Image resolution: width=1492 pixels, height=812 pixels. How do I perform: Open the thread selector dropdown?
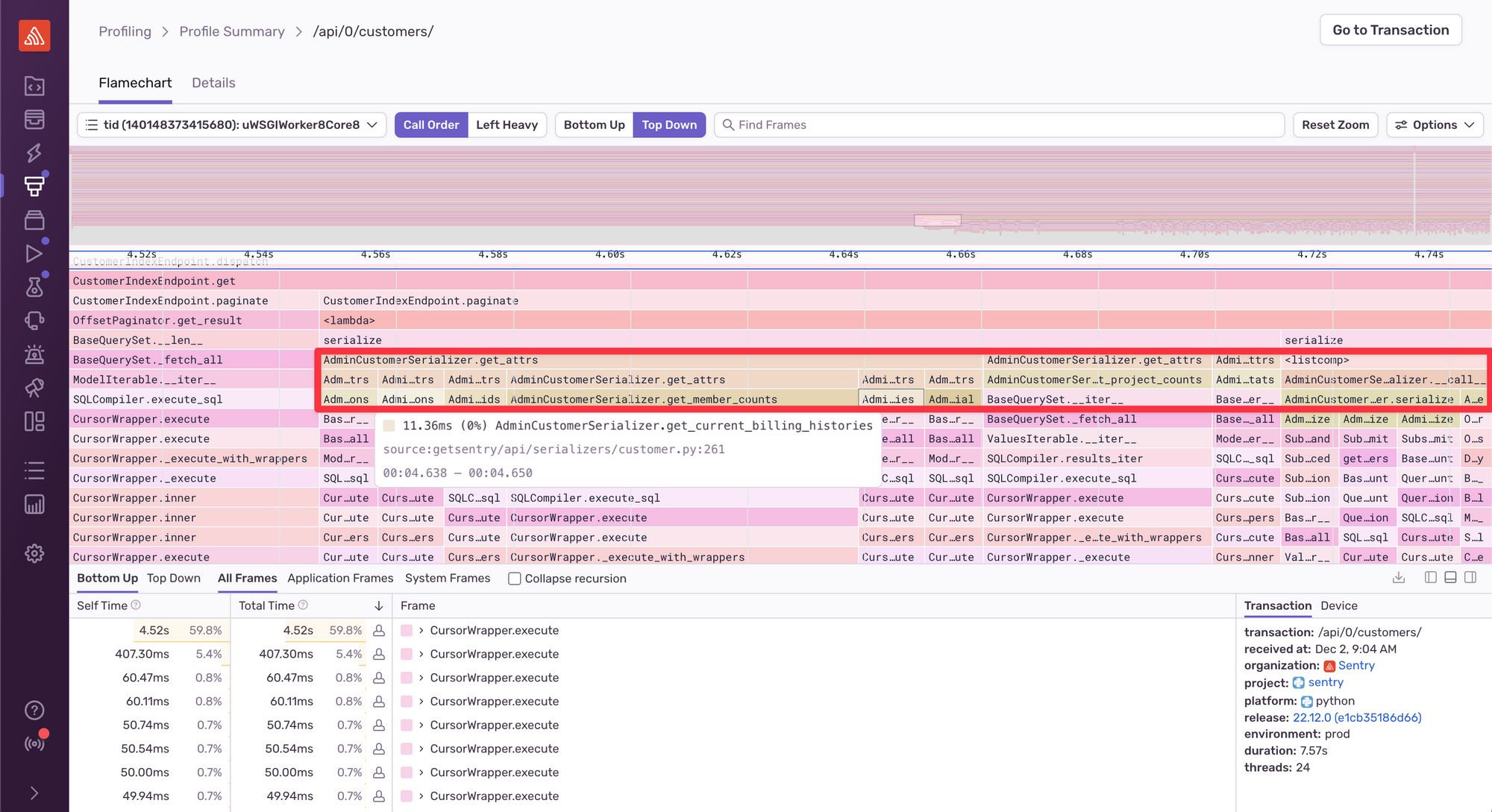232,125
